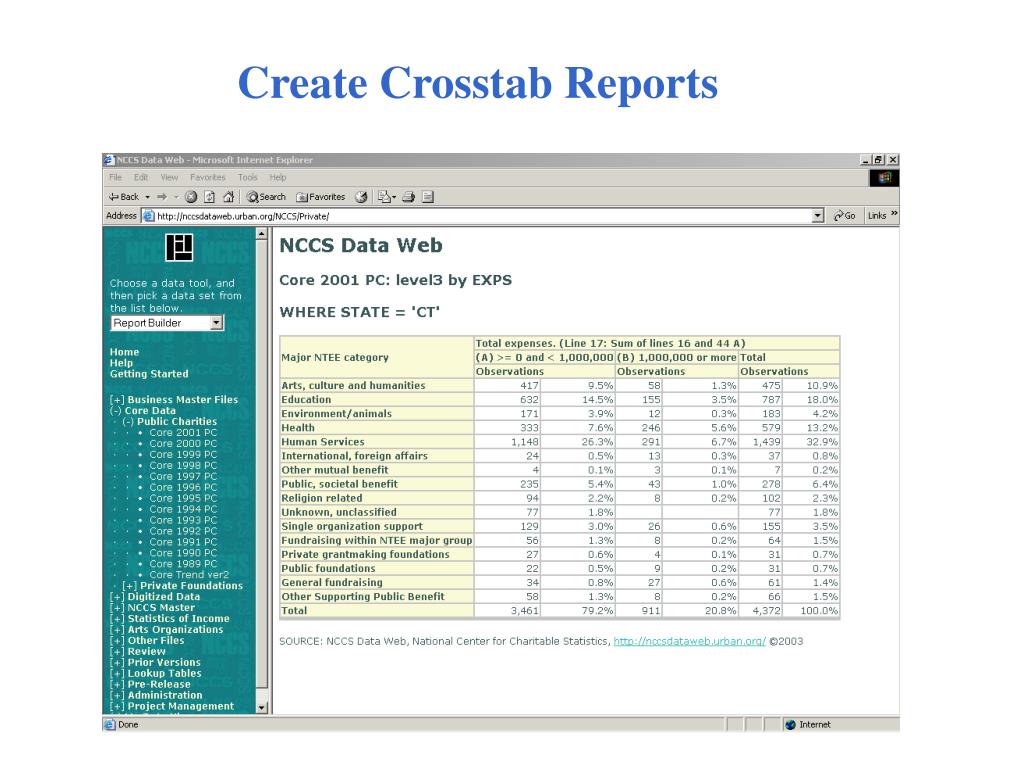1024x768 pixels.
Task: Click the Home link in sidebar
Action: pos(124,352)
